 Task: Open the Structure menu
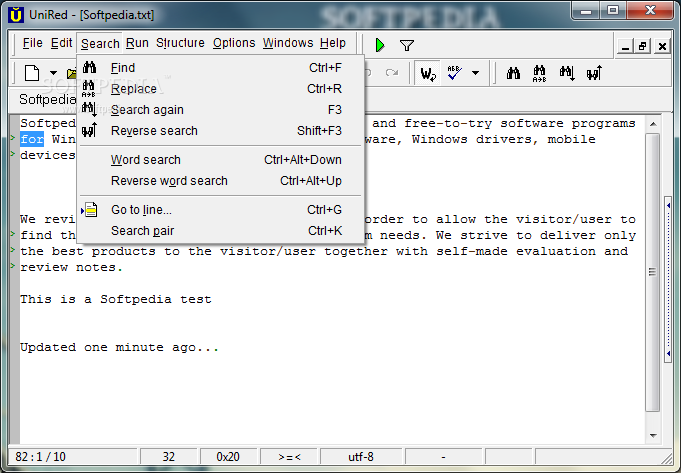180,43
